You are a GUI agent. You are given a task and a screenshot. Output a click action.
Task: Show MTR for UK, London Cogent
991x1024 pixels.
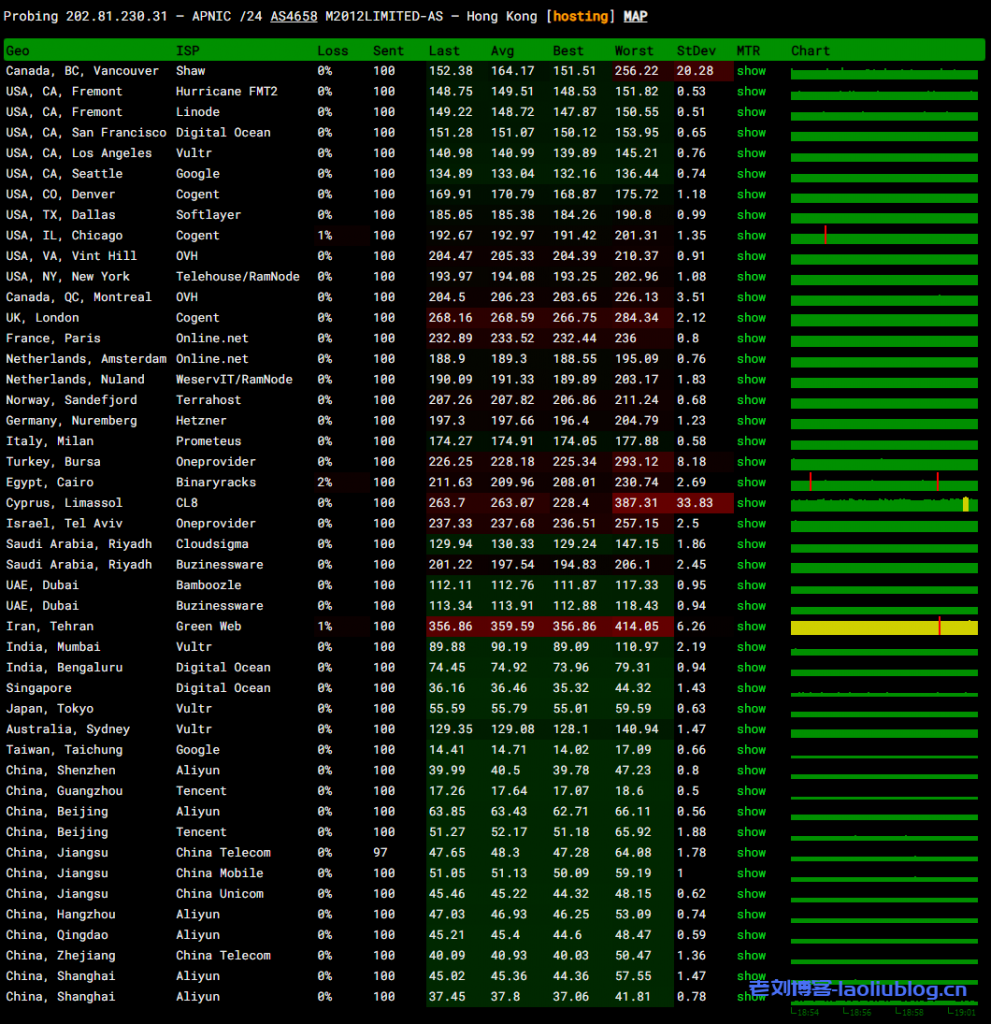point(751,318)
